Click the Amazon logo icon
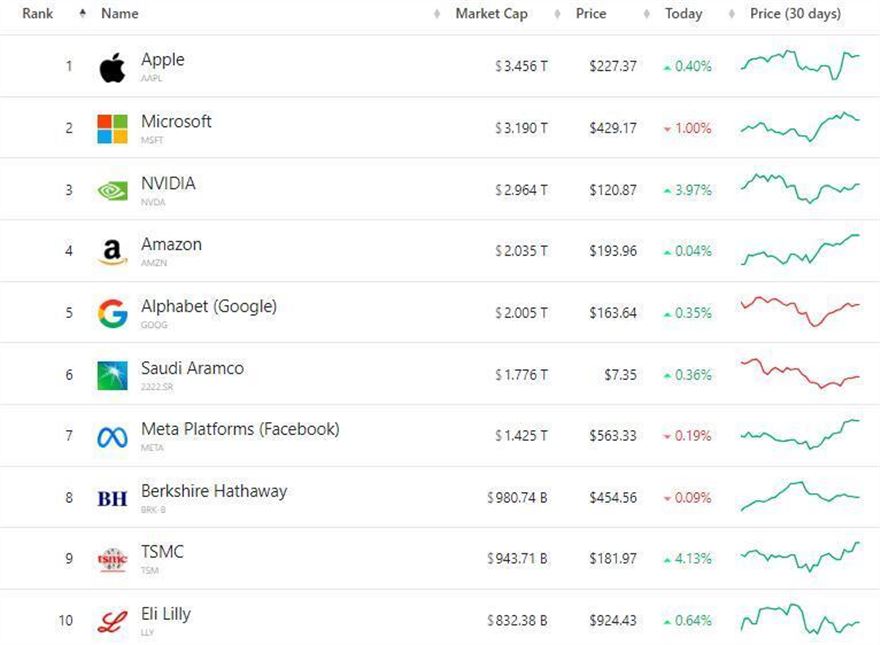Screen dimensions: 880x645 [112, 252]
